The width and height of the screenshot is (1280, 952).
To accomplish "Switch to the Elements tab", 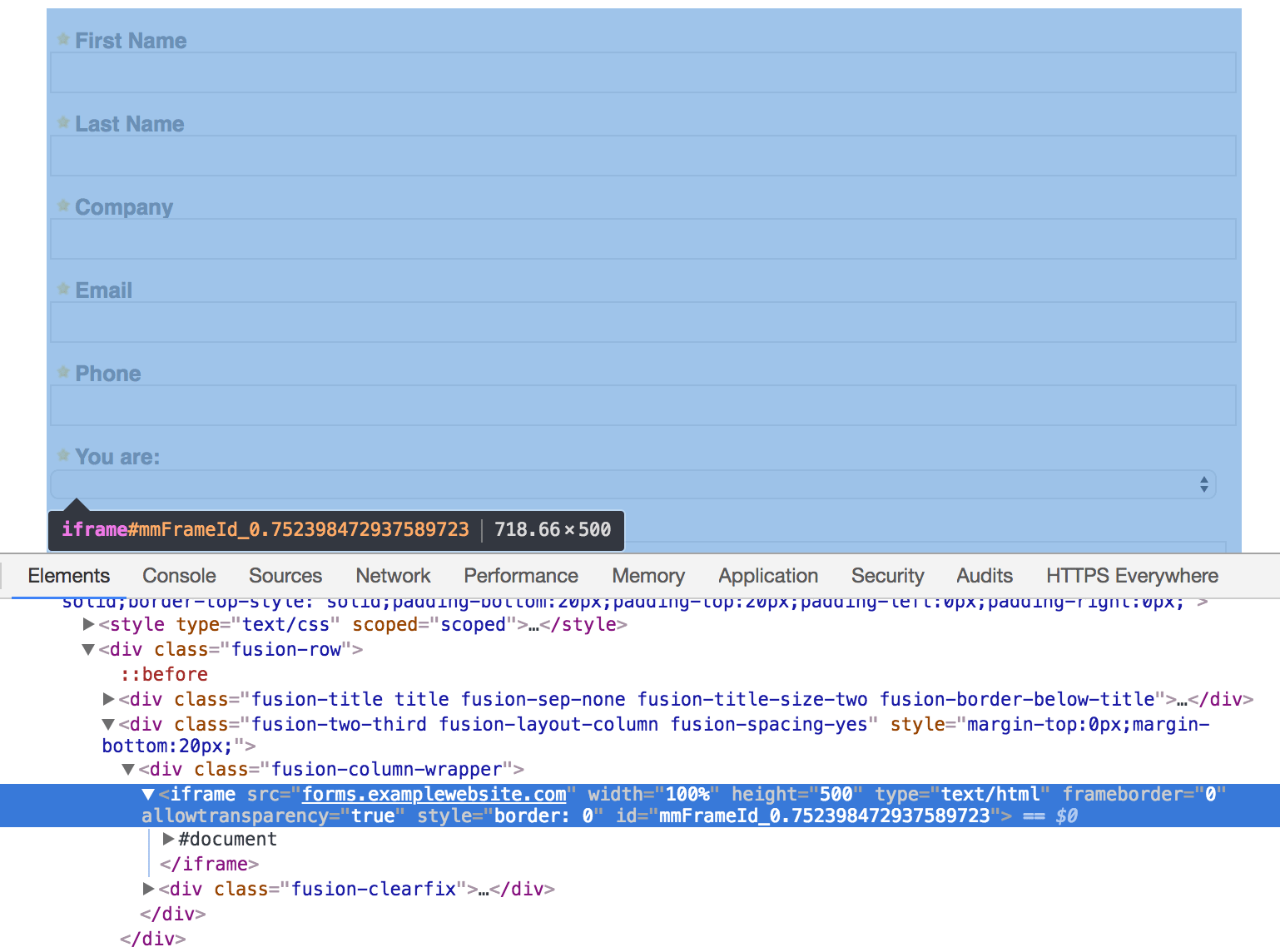I will (x=68, y=576).
